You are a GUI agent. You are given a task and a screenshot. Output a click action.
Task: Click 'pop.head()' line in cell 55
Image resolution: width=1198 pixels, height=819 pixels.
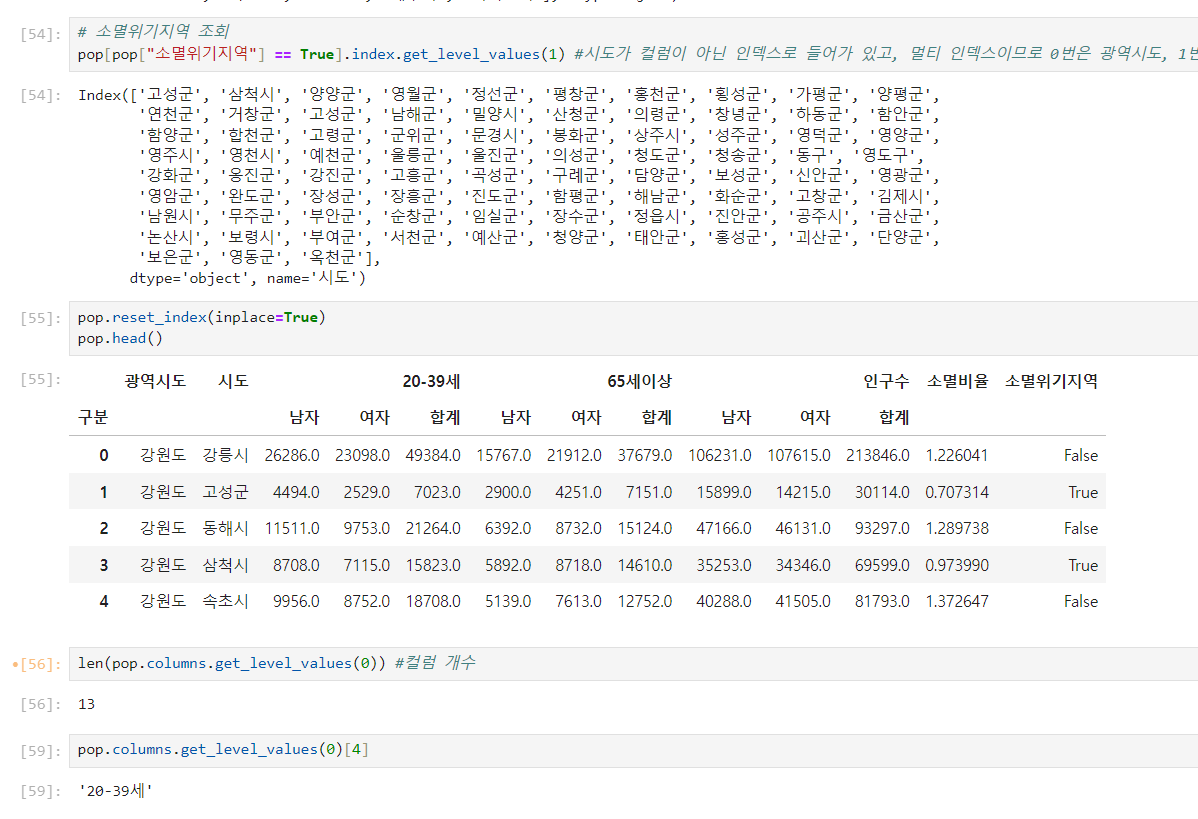pyautogui.click(x=120, y=338)
